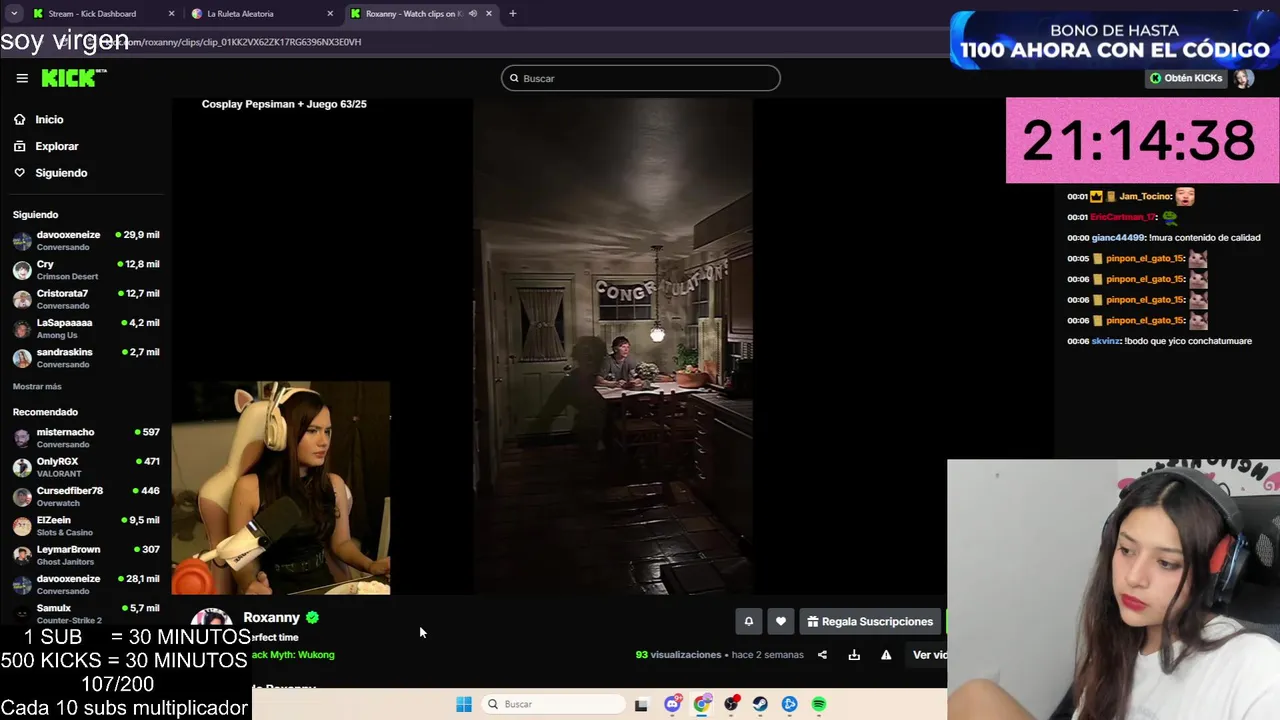Click the heart follow button next to Regala Suscripciones
This screenshot has width=1280, height=720.
781,621
